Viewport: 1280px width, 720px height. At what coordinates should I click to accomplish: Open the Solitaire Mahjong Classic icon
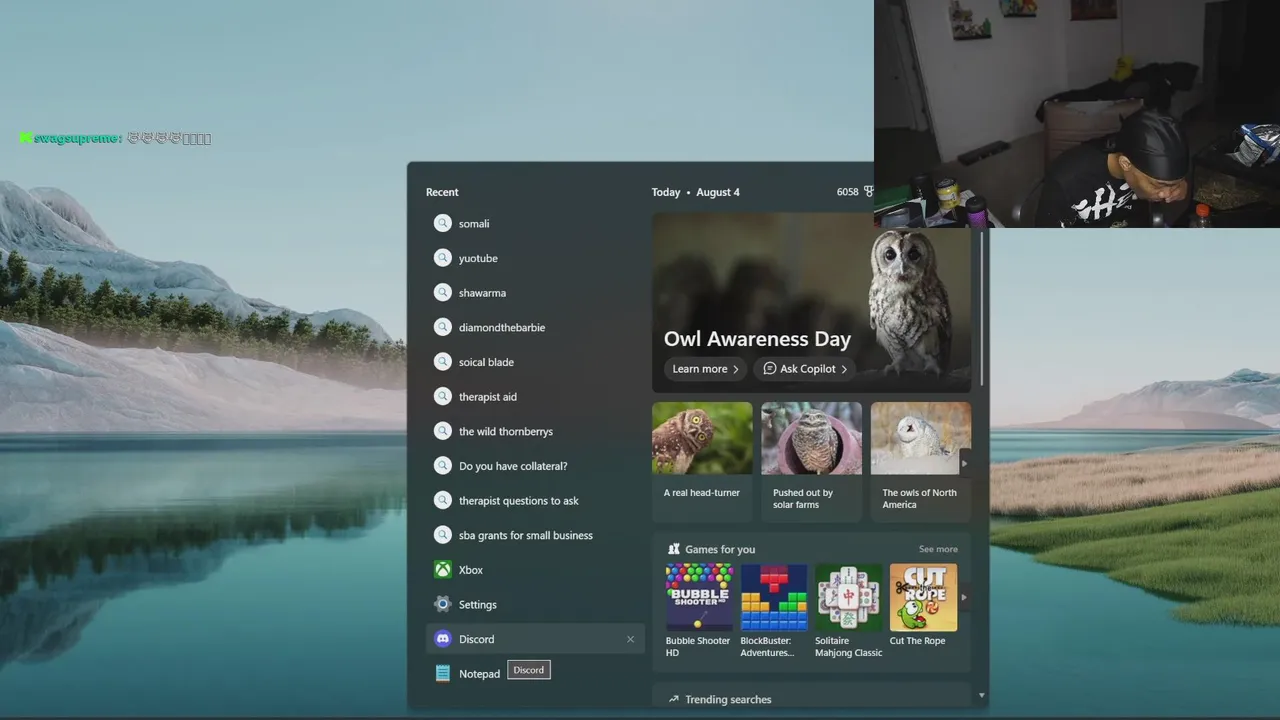click(x=849, y=597)
